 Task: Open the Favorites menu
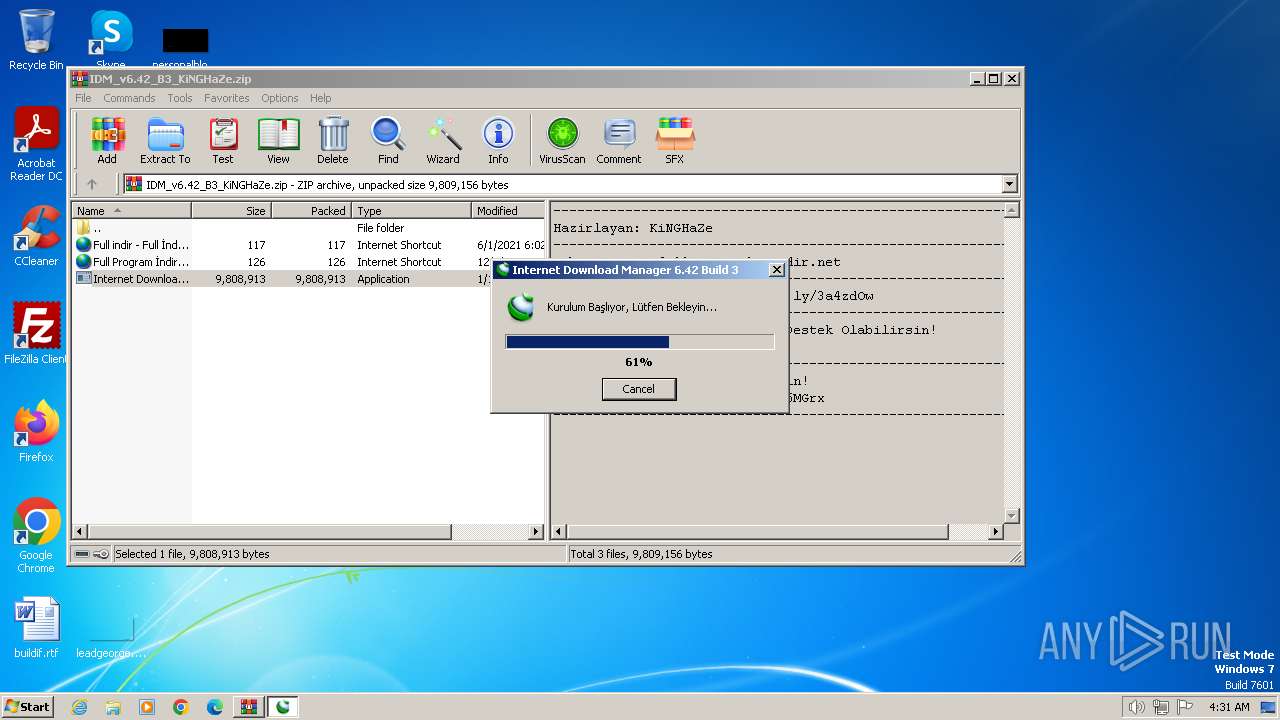point(227,98)
